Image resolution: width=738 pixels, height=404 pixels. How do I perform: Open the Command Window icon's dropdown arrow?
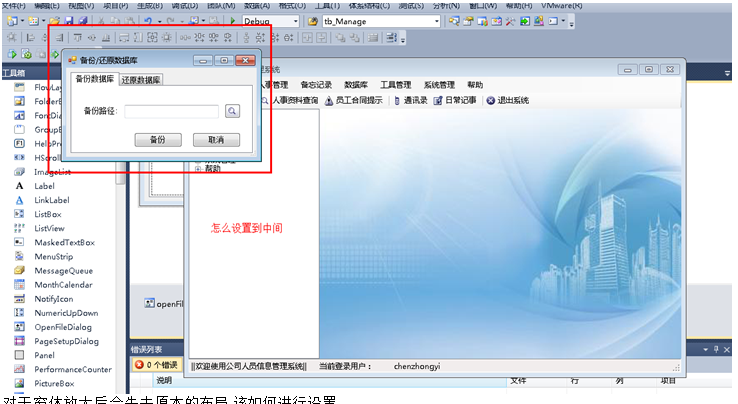(x=563, y=21)
